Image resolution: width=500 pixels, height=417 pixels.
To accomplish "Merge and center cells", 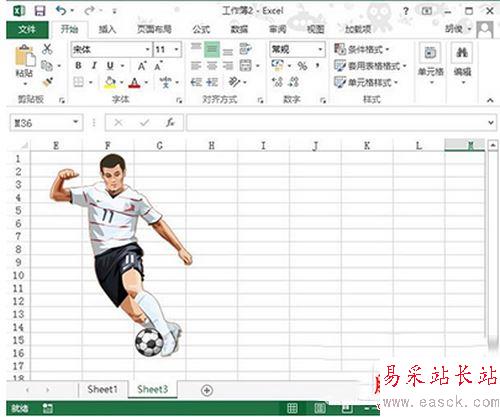I will tap(246, 66).
